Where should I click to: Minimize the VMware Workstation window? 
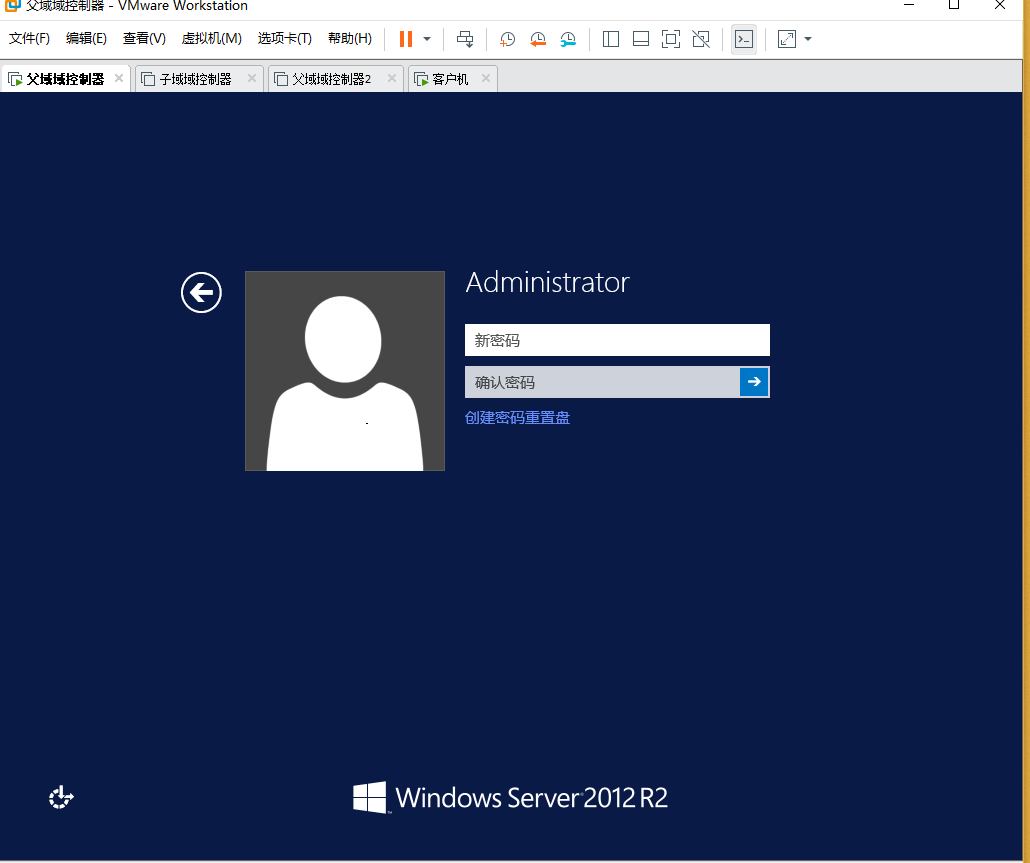coord(909,5)
